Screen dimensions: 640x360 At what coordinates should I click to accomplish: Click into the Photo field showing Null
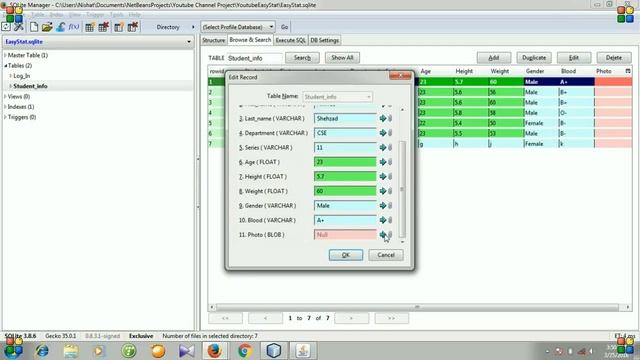pos(345,235)
